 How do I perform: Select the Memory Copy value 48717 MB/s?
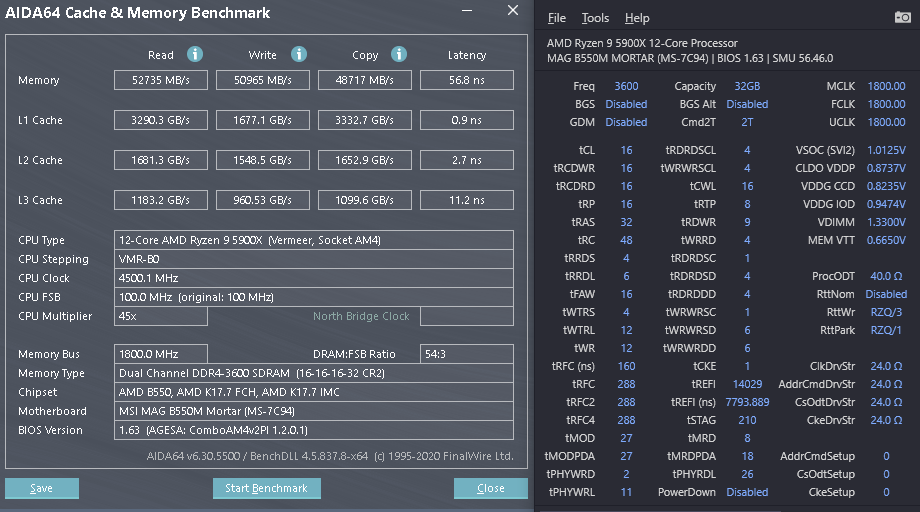click(364, 80)
